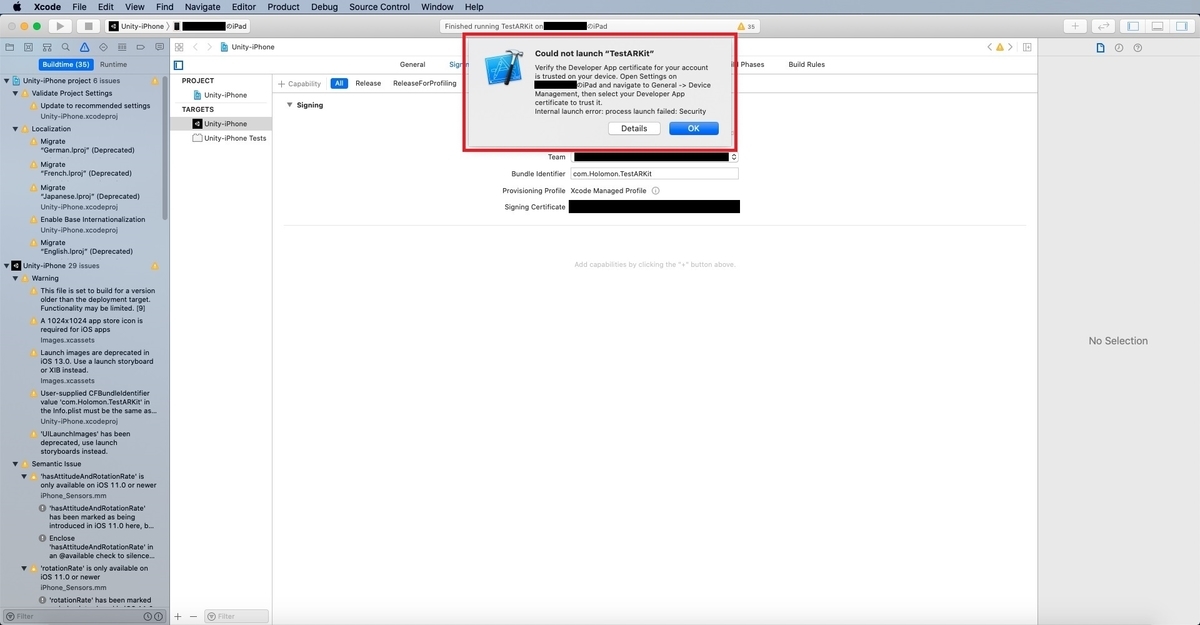This screenshot has width=1200, height=625.
Task: Click the Run (play) button in toolbar
Action: tap(59, 26)
